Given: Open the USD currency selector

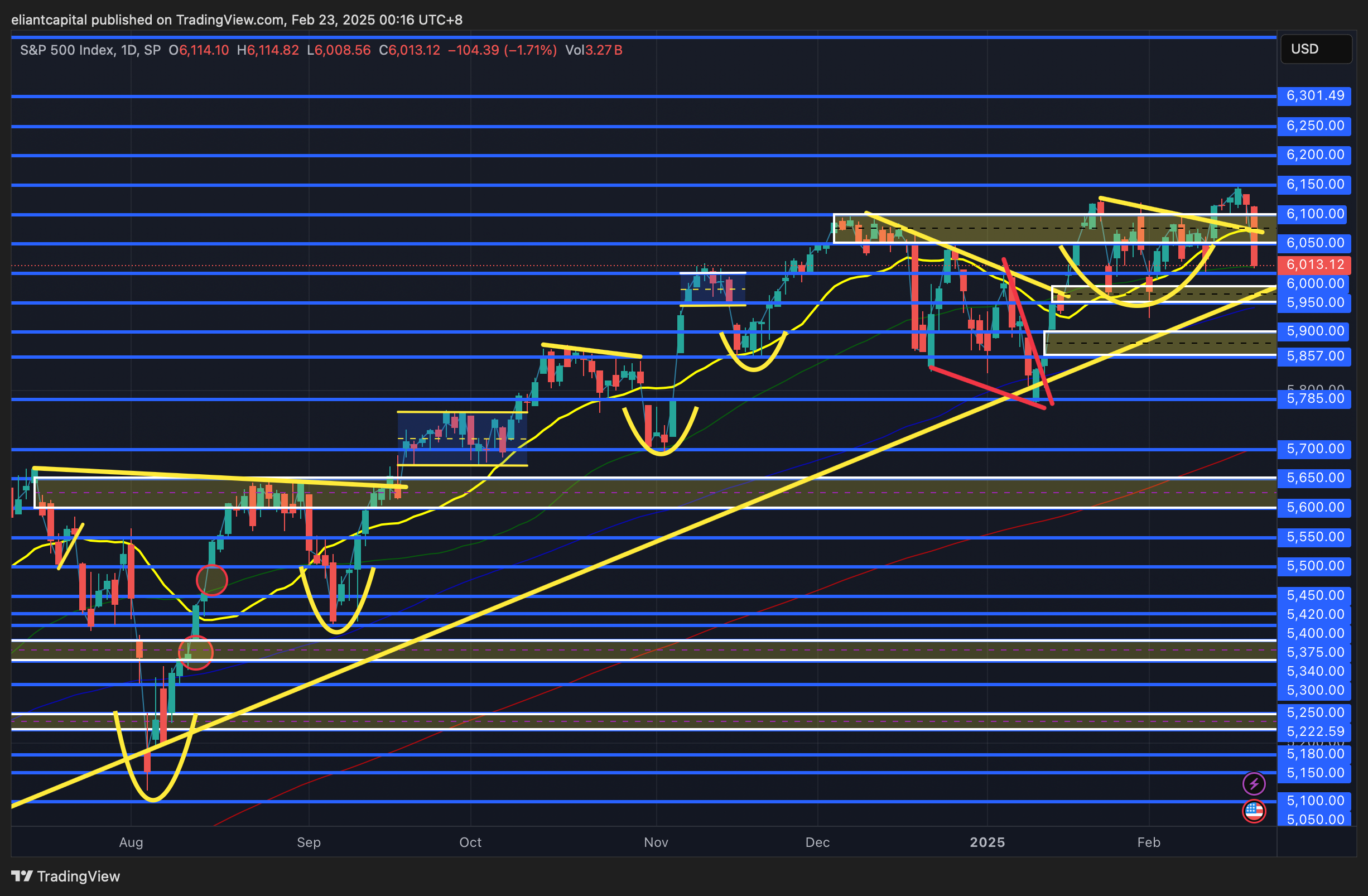Looking at the screenshot, I should click(x=1316, y=49).
